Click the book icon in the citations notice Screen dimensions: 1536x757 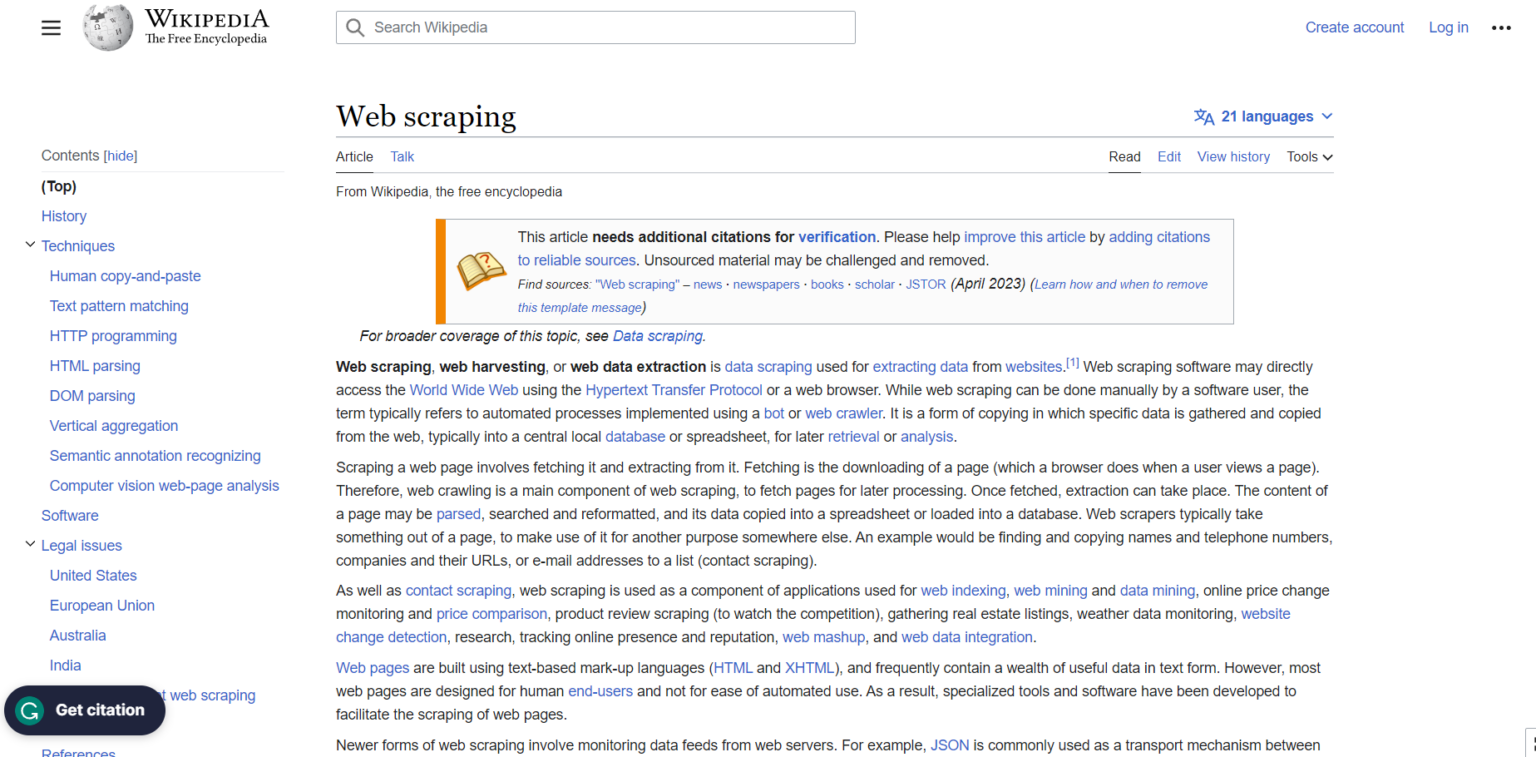pos(481,269)
